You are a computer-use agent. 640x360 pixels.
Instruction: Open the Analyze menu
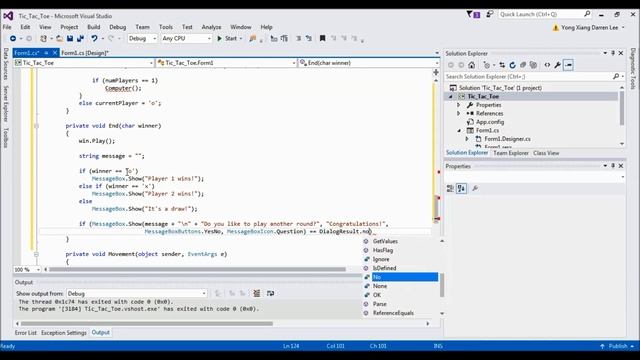click(x=211, y=27)
